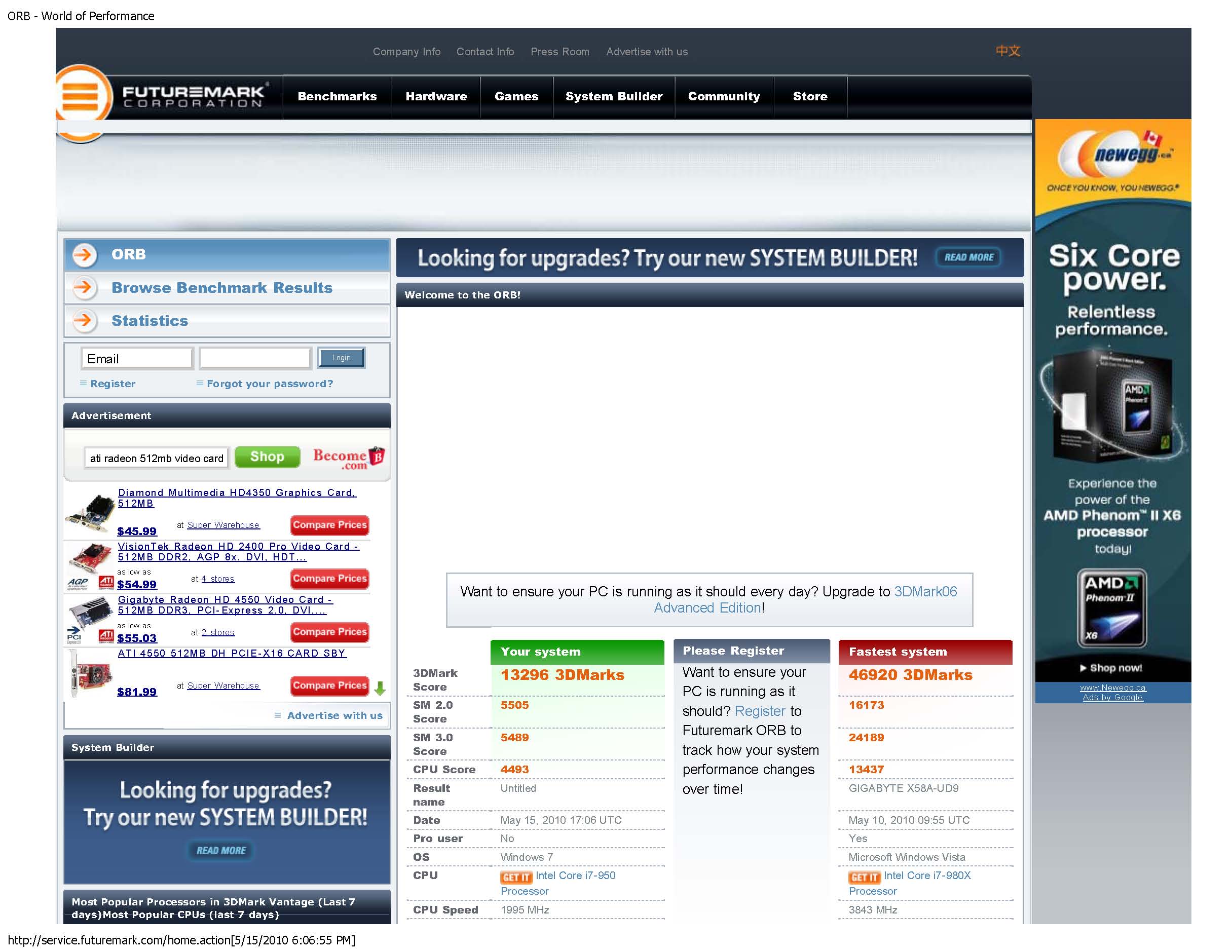The height and width of the screenshot is (952, 1232).
Task: Click the green Shop button
Action: point(268,457)
